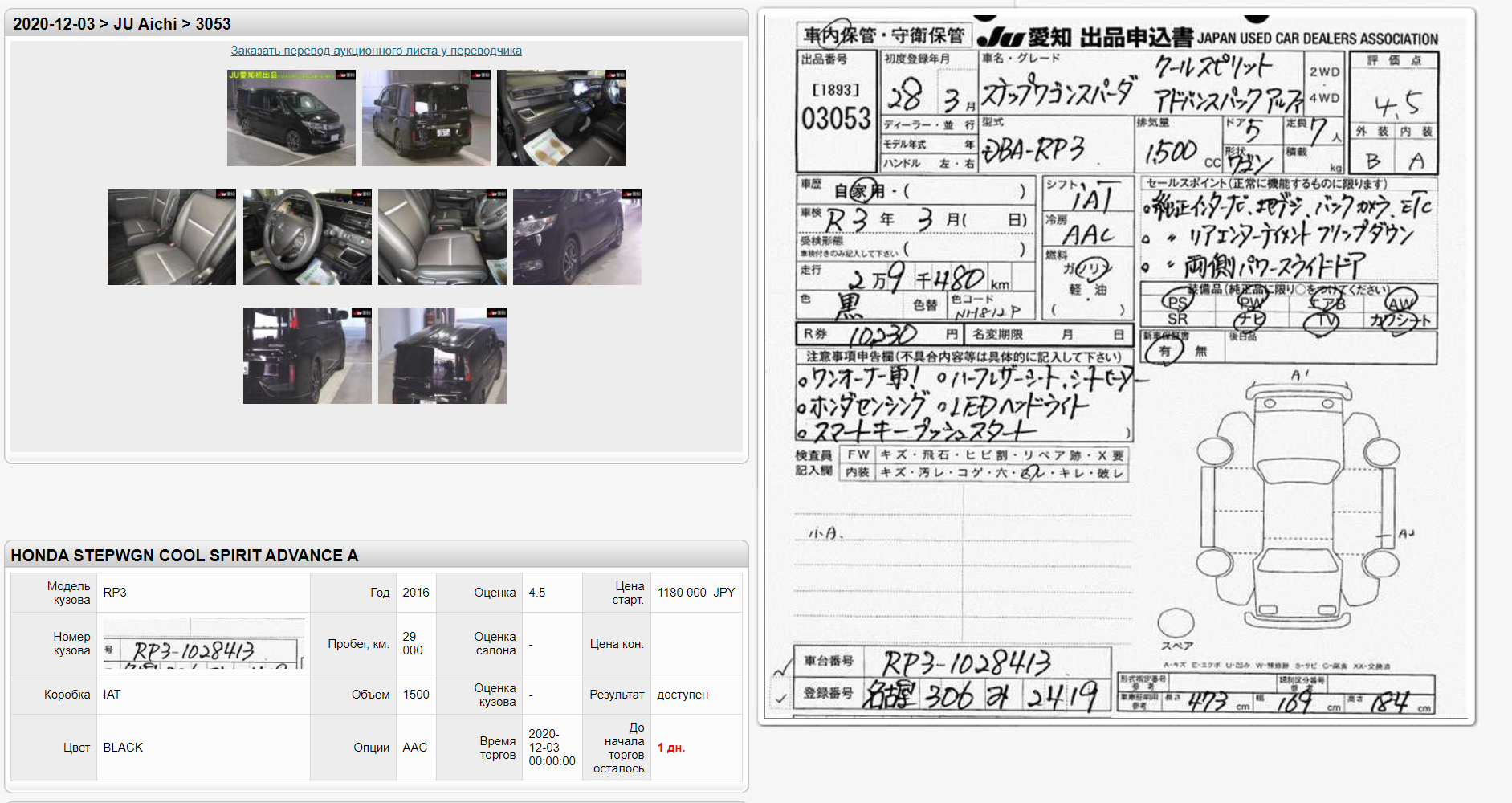Enlarge the JU Aichi auction sheet image
The width and height of the screenshot is (1512, 803).
pyautogui.click(x=1117, y=366)
